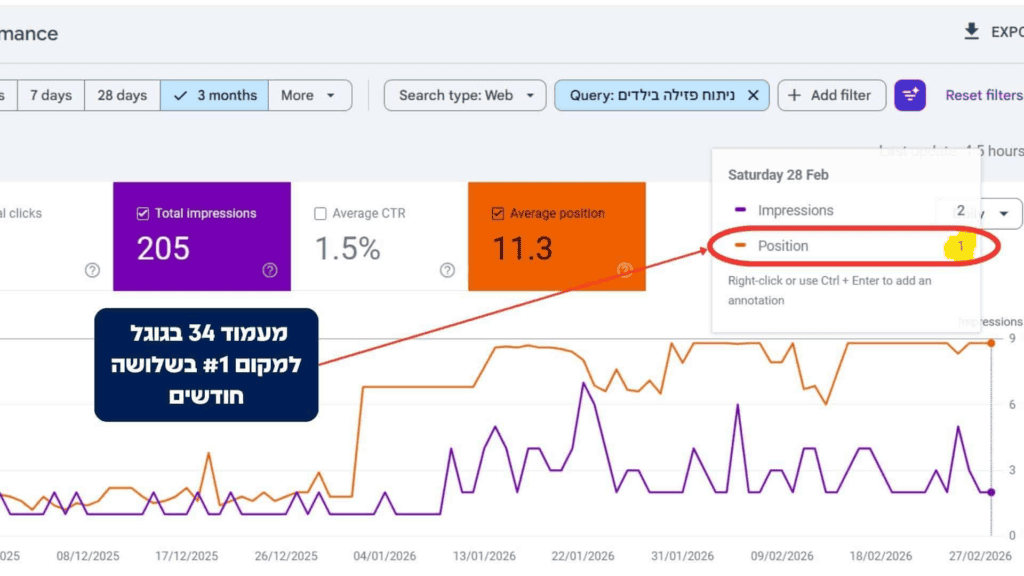Click help icon beside Total clicks

tap(92, 270)
